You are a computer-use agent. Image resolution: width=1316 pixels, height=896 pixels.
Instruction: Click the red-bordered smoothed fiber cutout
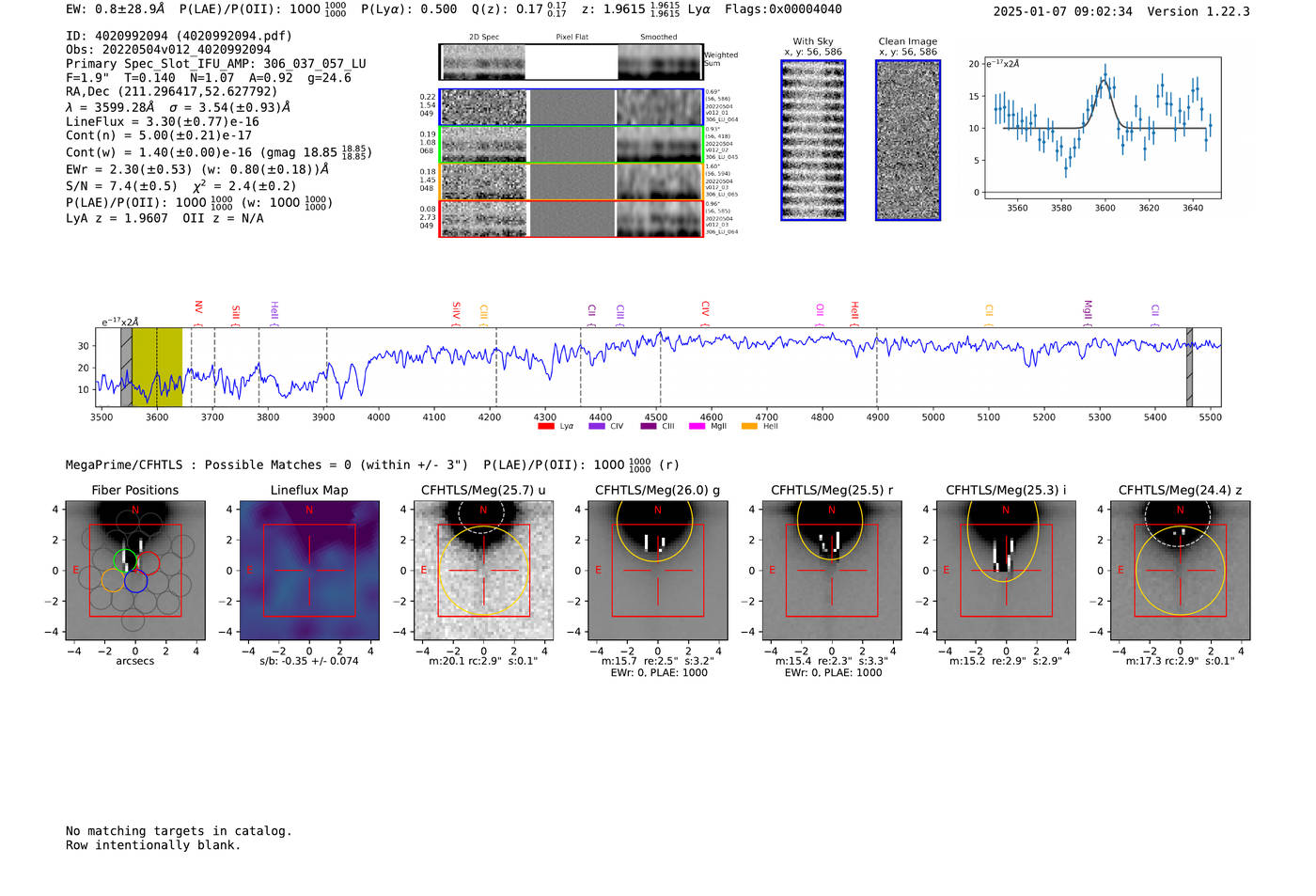click(x=660, y=219)
